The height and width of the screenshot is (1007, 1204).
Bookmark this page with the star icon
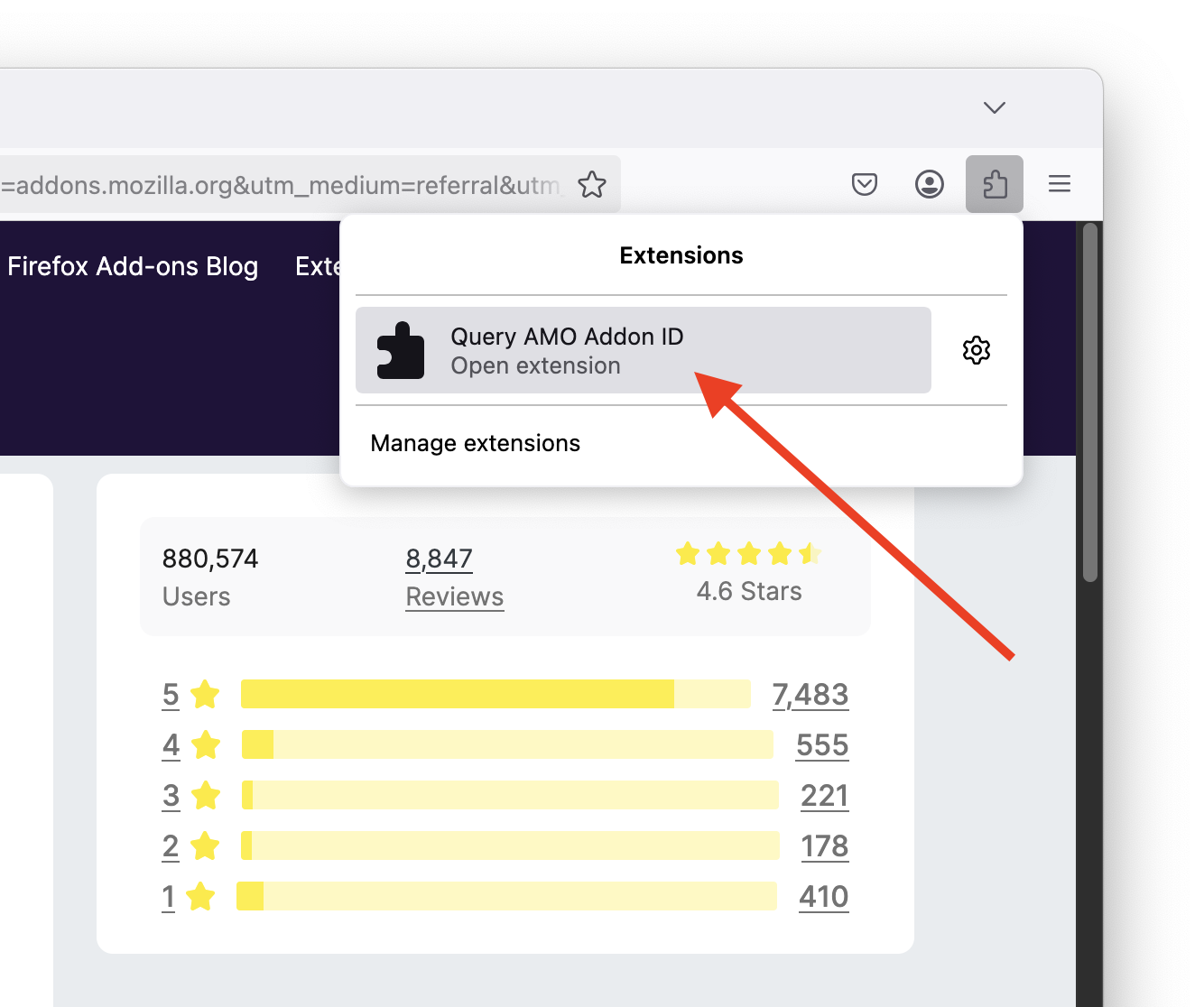point(592,185)
